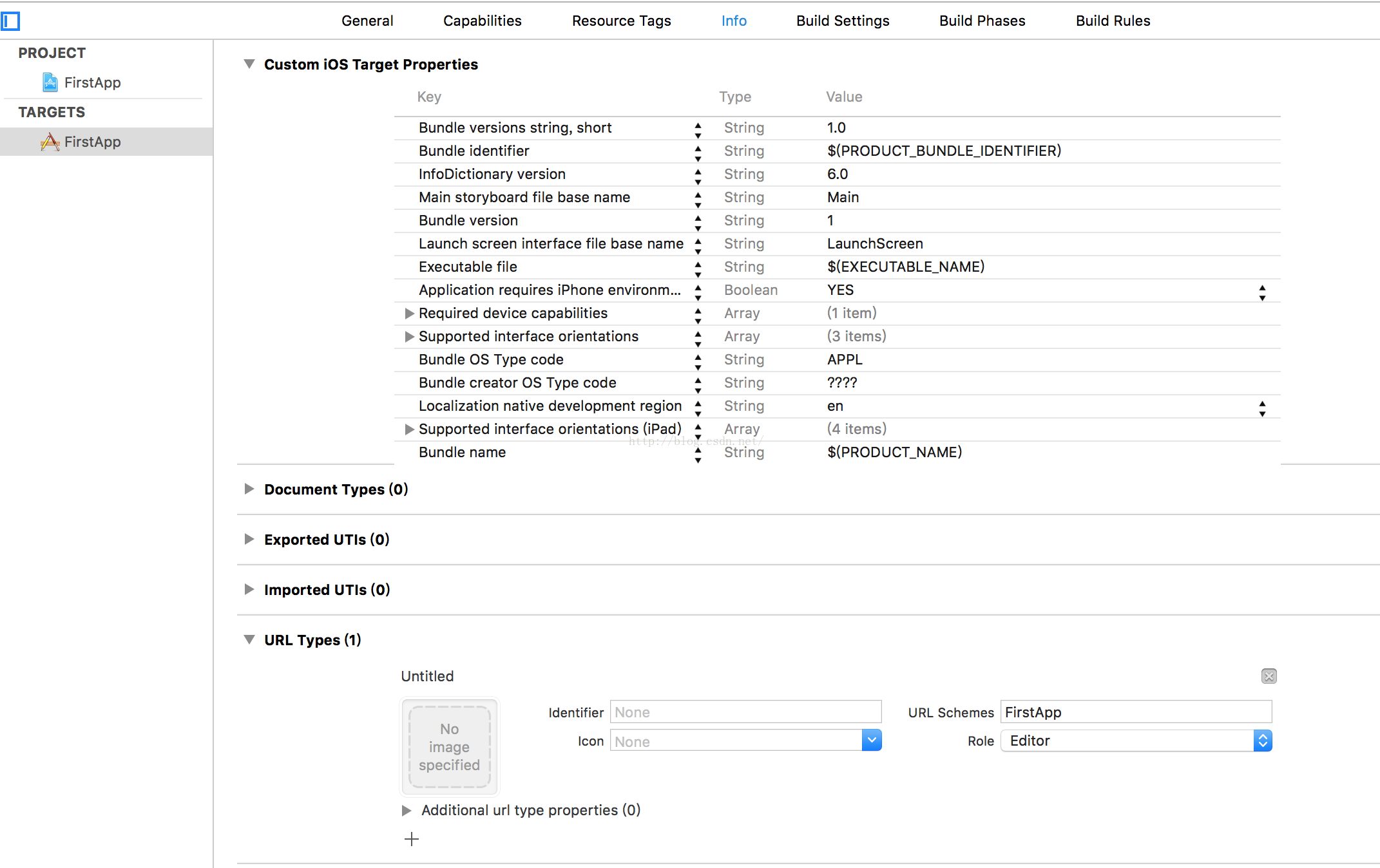
Task: Click the Key column header
Action: coord(429,97)
